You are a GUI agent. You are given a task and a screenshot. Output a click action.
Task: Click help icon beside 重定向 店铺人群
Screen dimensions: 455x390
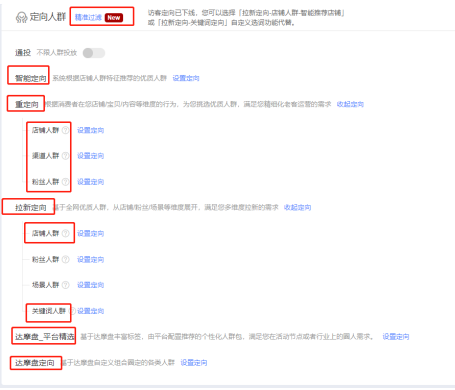pyautogui.click(x=66, y=130)
